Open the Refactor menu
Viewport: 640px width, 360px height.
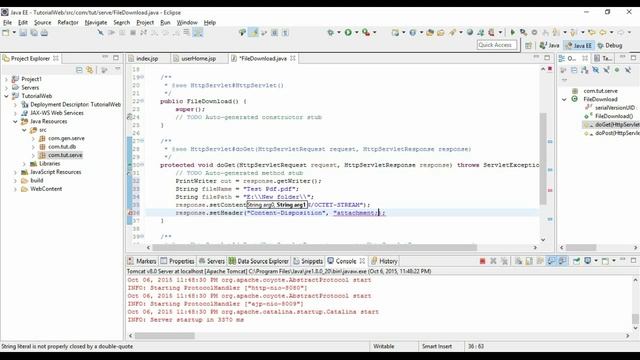pos(68,22)
